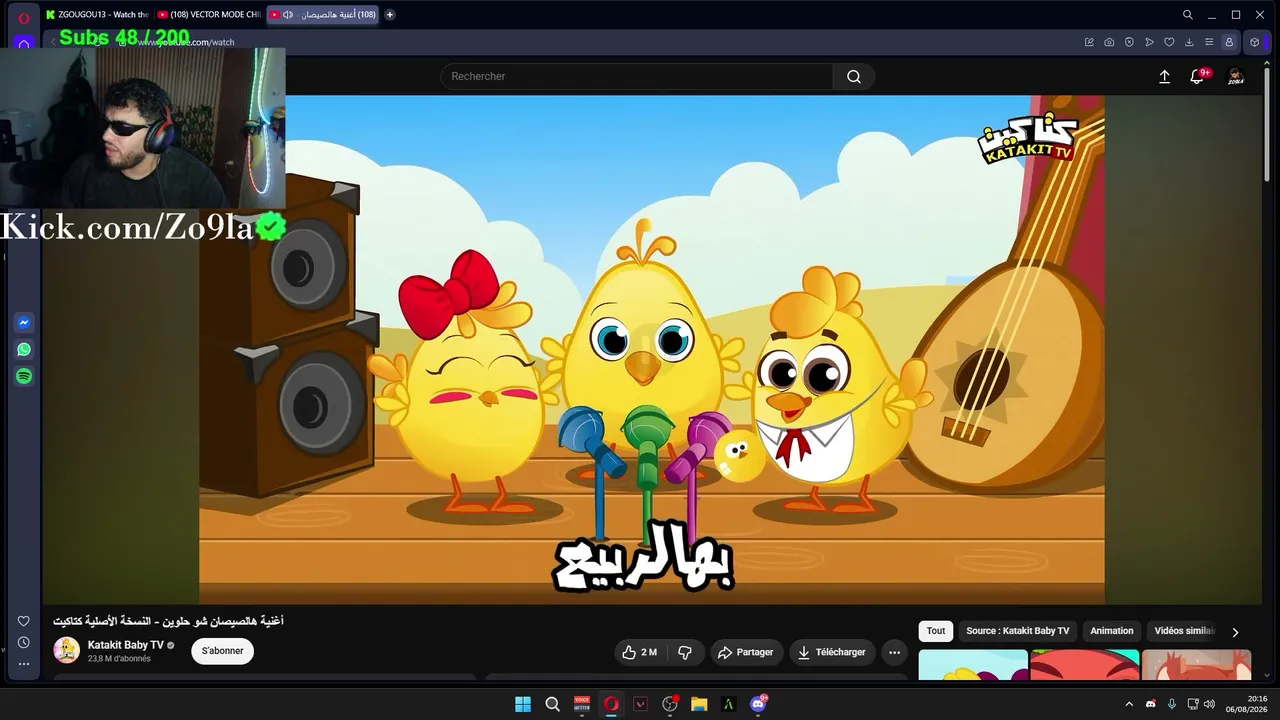Open Opera easy setup sliders icon
The width and height of the screenshot is (1280, 720).
(1209, 42)
